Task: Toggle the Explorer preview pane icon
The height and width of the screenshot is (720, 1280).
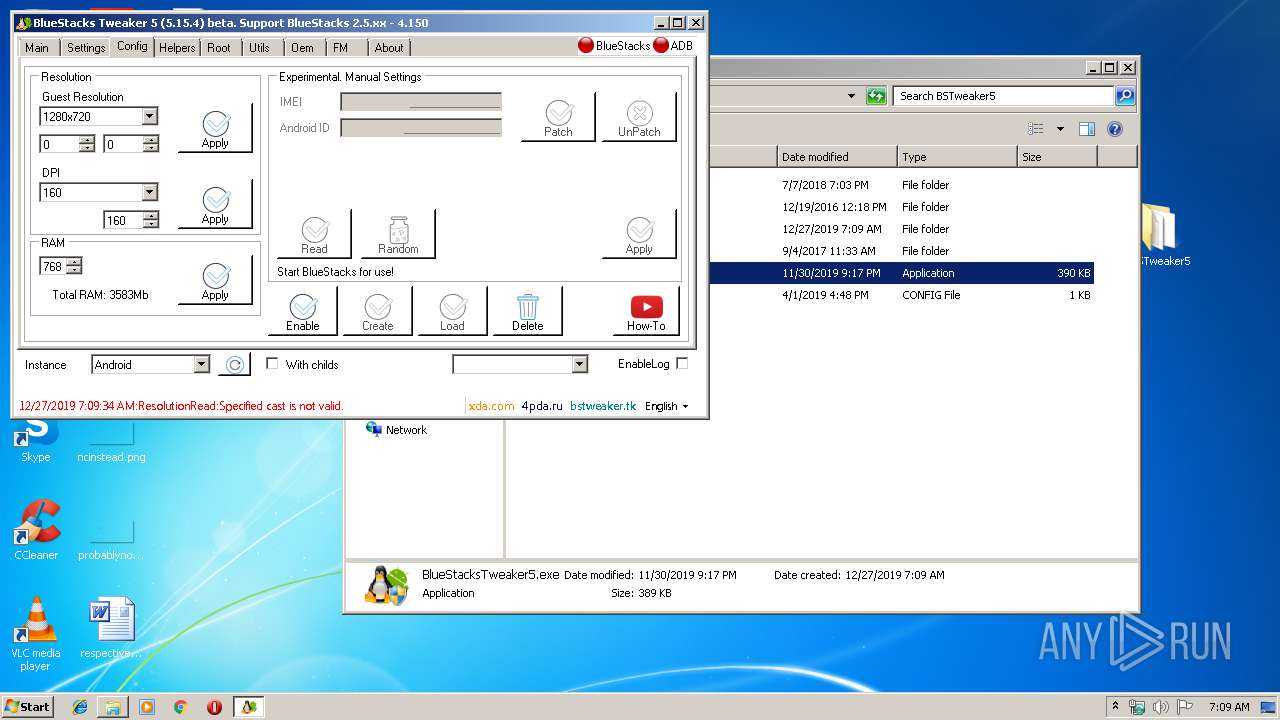Action: 1087,129
